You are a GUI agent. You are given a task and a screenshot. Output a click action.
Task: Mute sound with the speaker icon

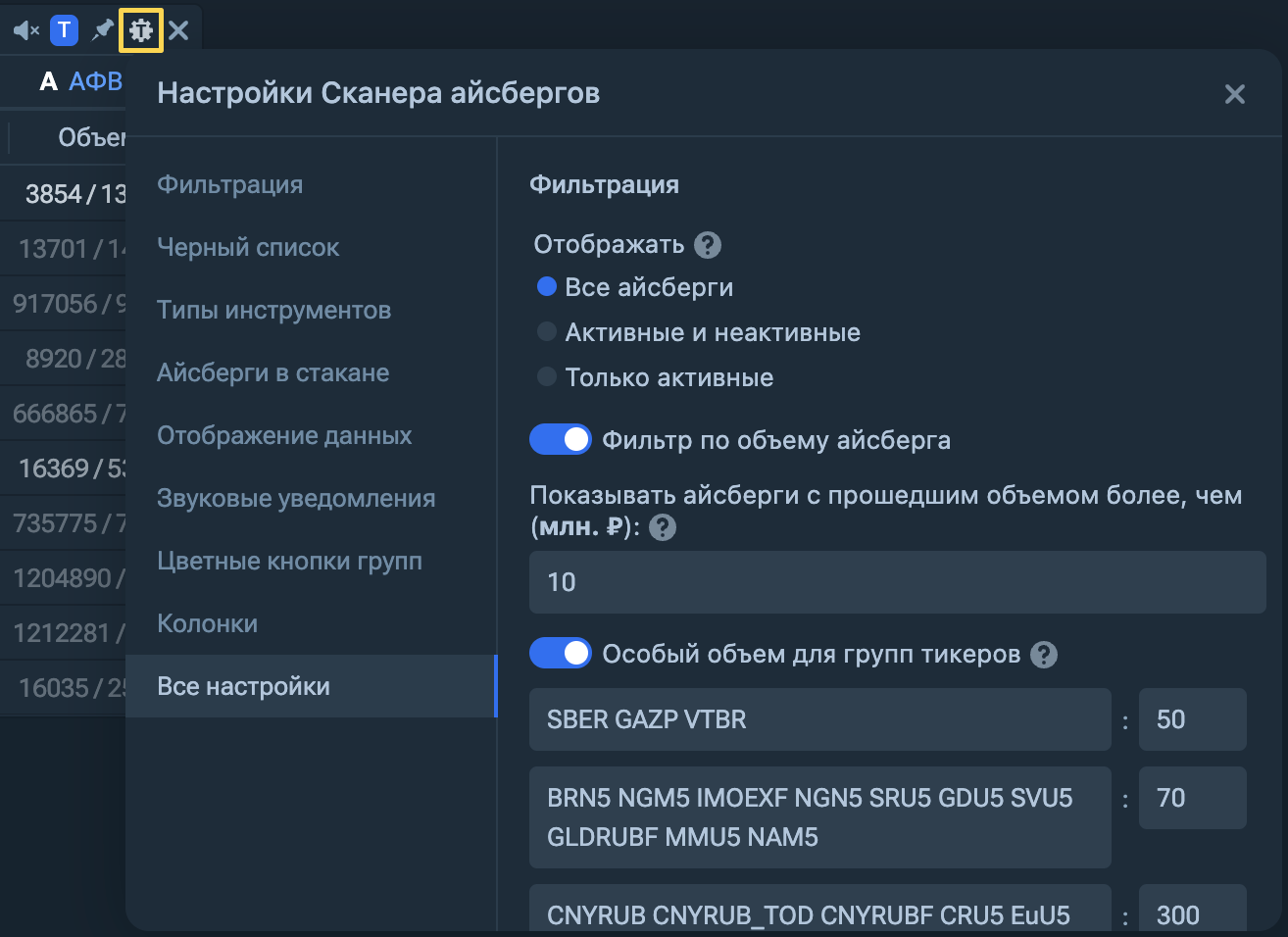click(x=25, y=30)
